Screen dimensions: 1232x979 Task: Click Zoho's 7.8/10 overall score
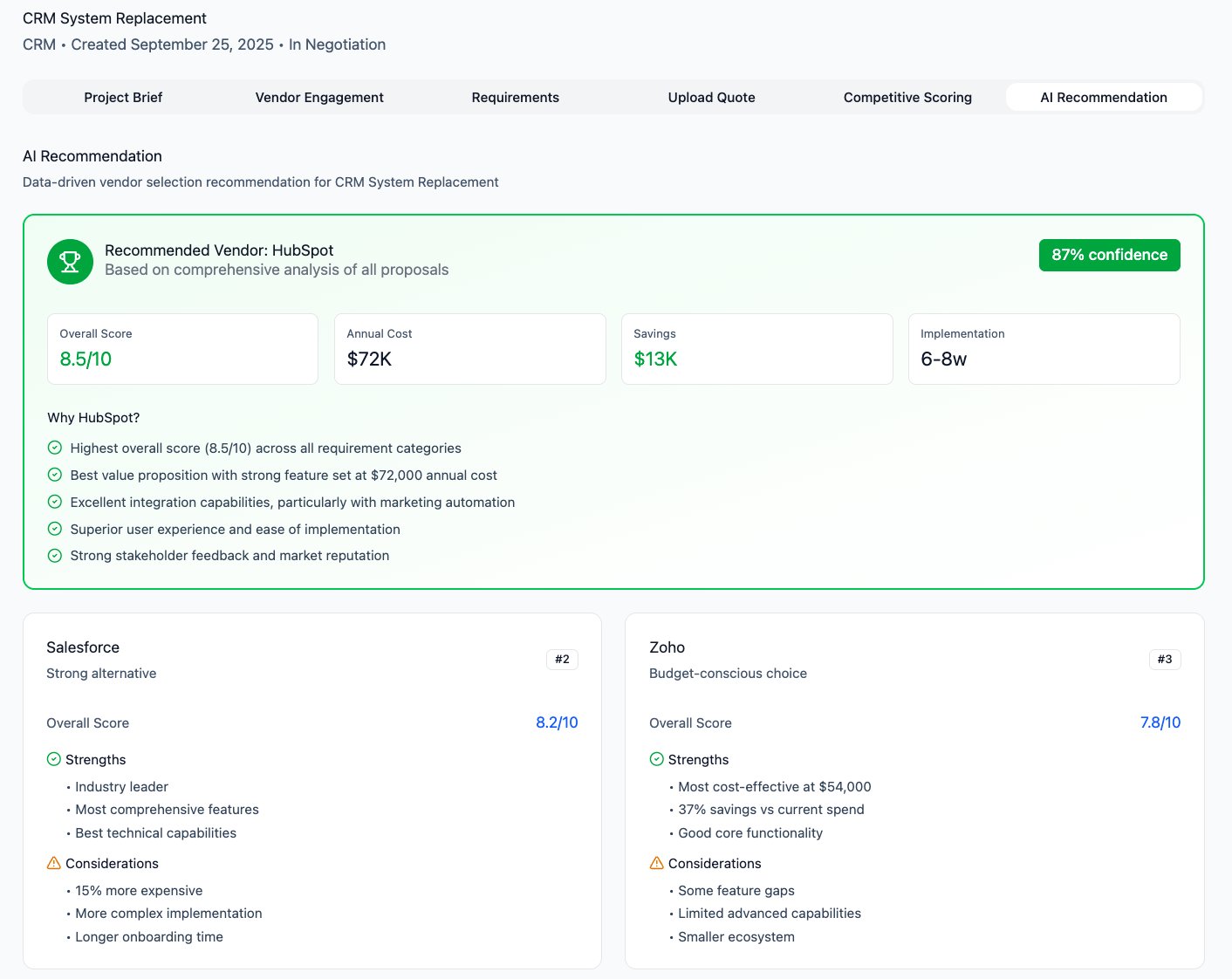pyautogui.click(x=1160, y=722)
